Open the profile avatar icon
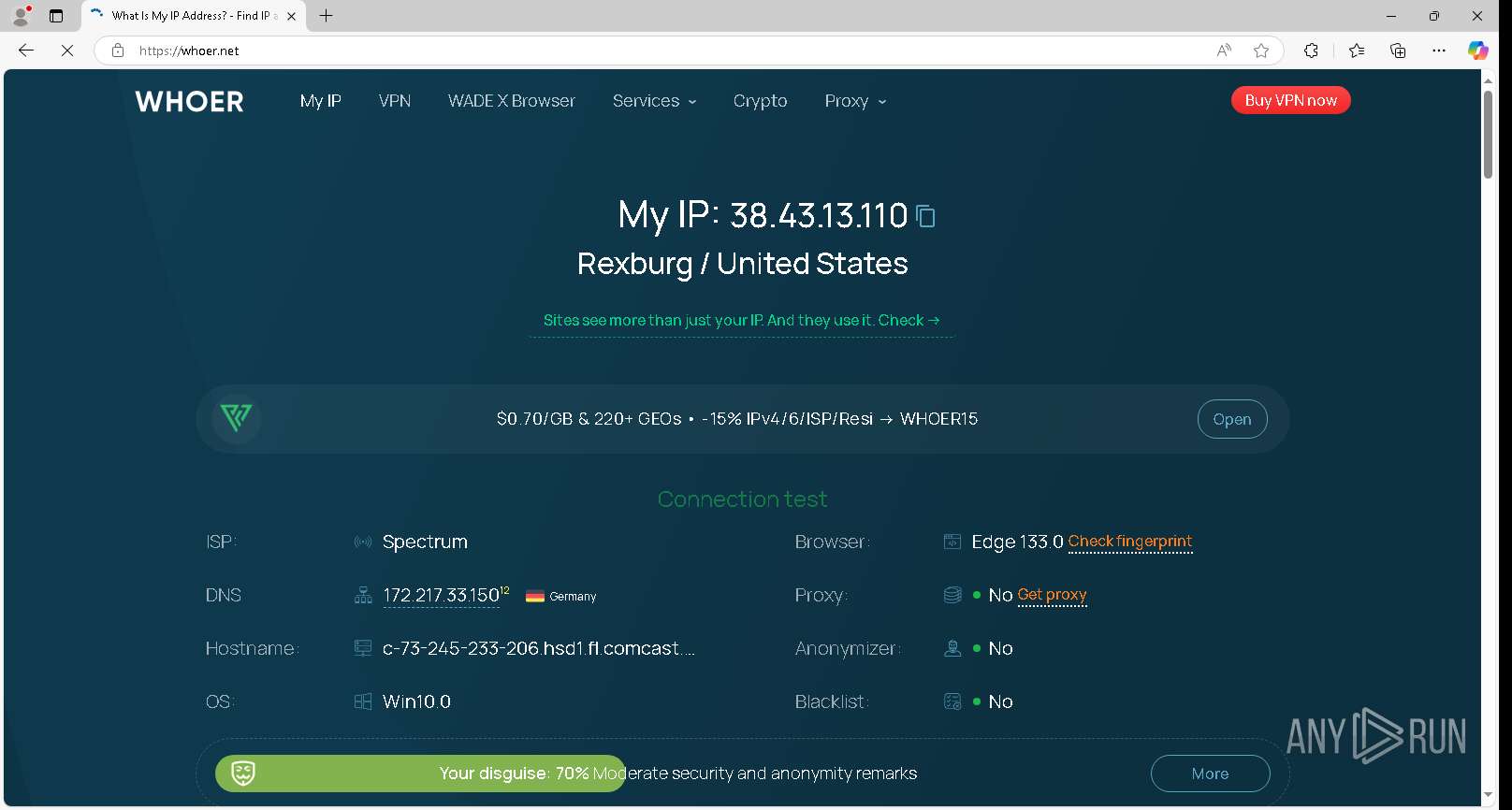1512x810 pixels. click(21, 16)
